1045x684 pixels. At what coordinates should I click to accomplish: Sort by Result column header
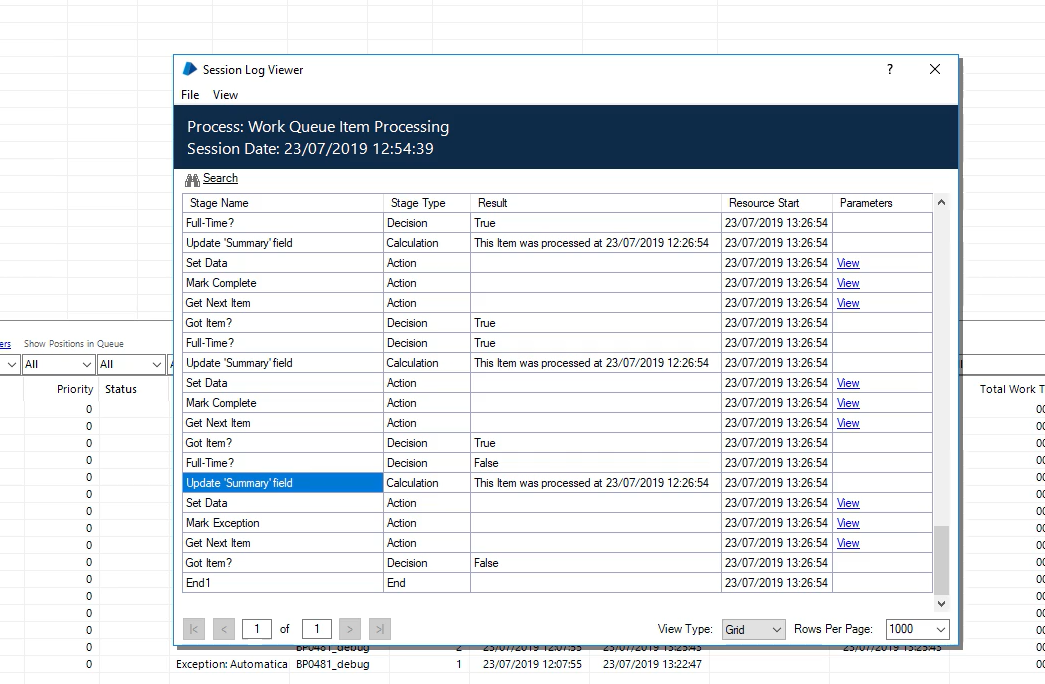[596, 203]
